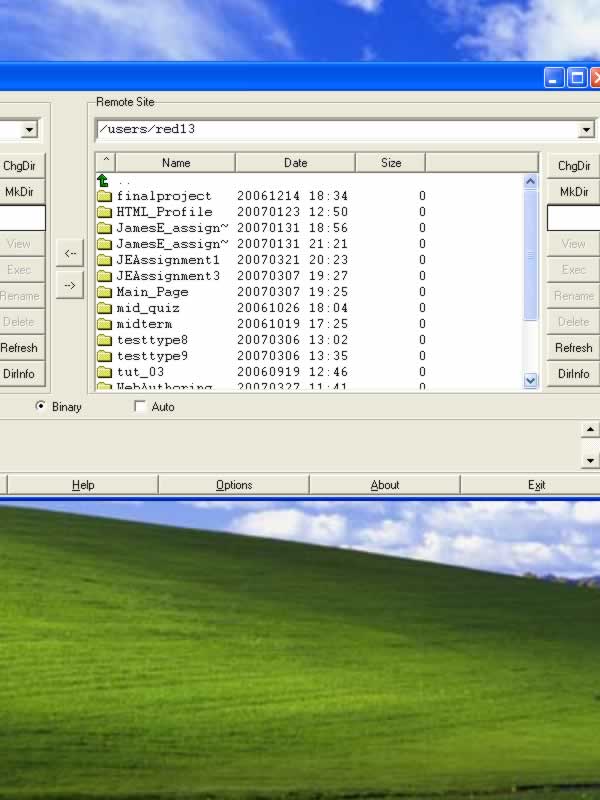The height and width of the screenshot is (800, 600).
Task: Click the remote side filter input field
Action: pos(573,217)
